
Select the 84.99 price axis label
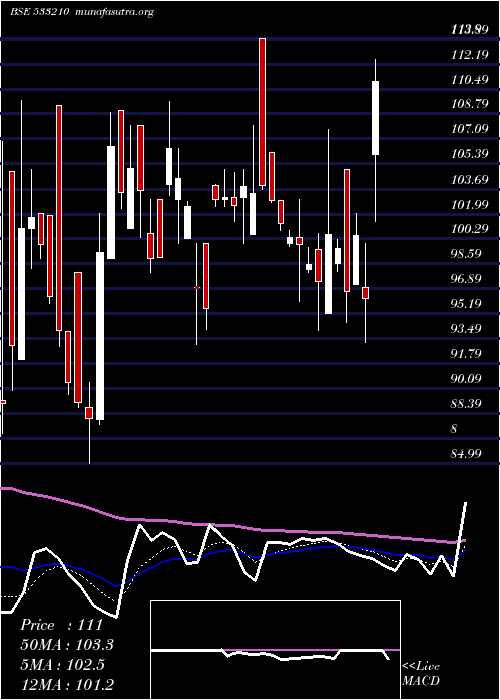click(x=466, y=454)
